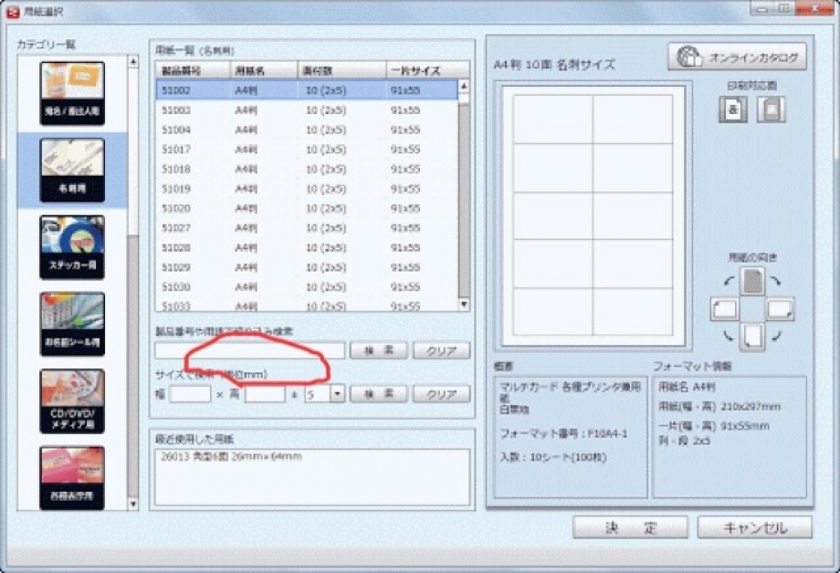The image size is (840, 573).
Task: Click the product number search field
Action: 249,350
